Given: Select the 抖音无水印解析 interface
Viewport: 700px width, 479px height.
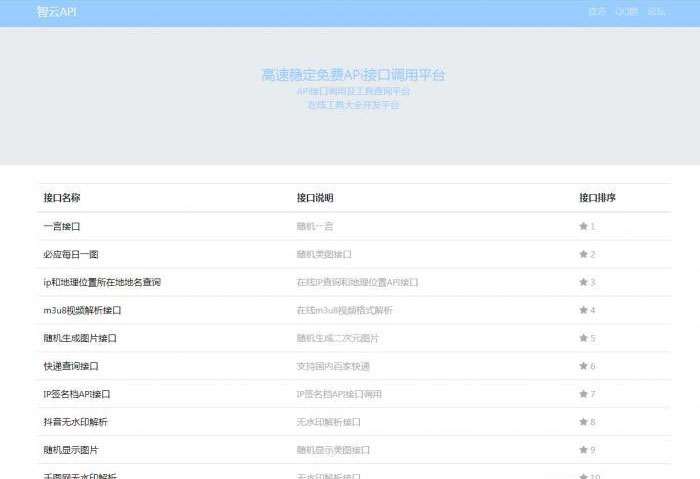Looking at the screenshot, I should coord(76,422).
